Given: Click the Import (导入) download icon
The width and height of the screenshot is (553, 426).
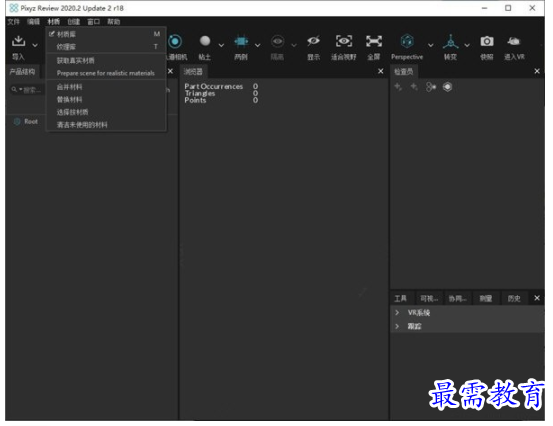Looking at the screenshot, I should coord(18,41).
